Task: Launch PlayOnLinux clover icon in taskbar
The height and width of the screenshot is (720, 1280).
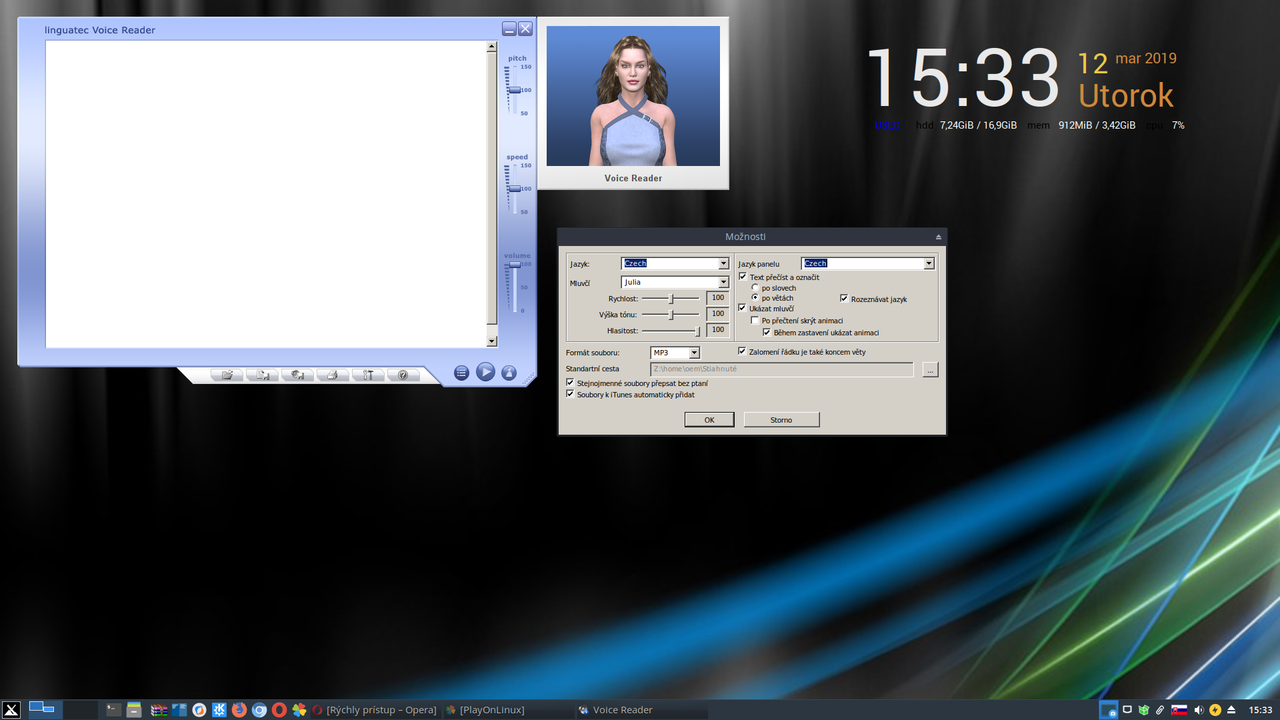Action: click(x=299, y=710)
